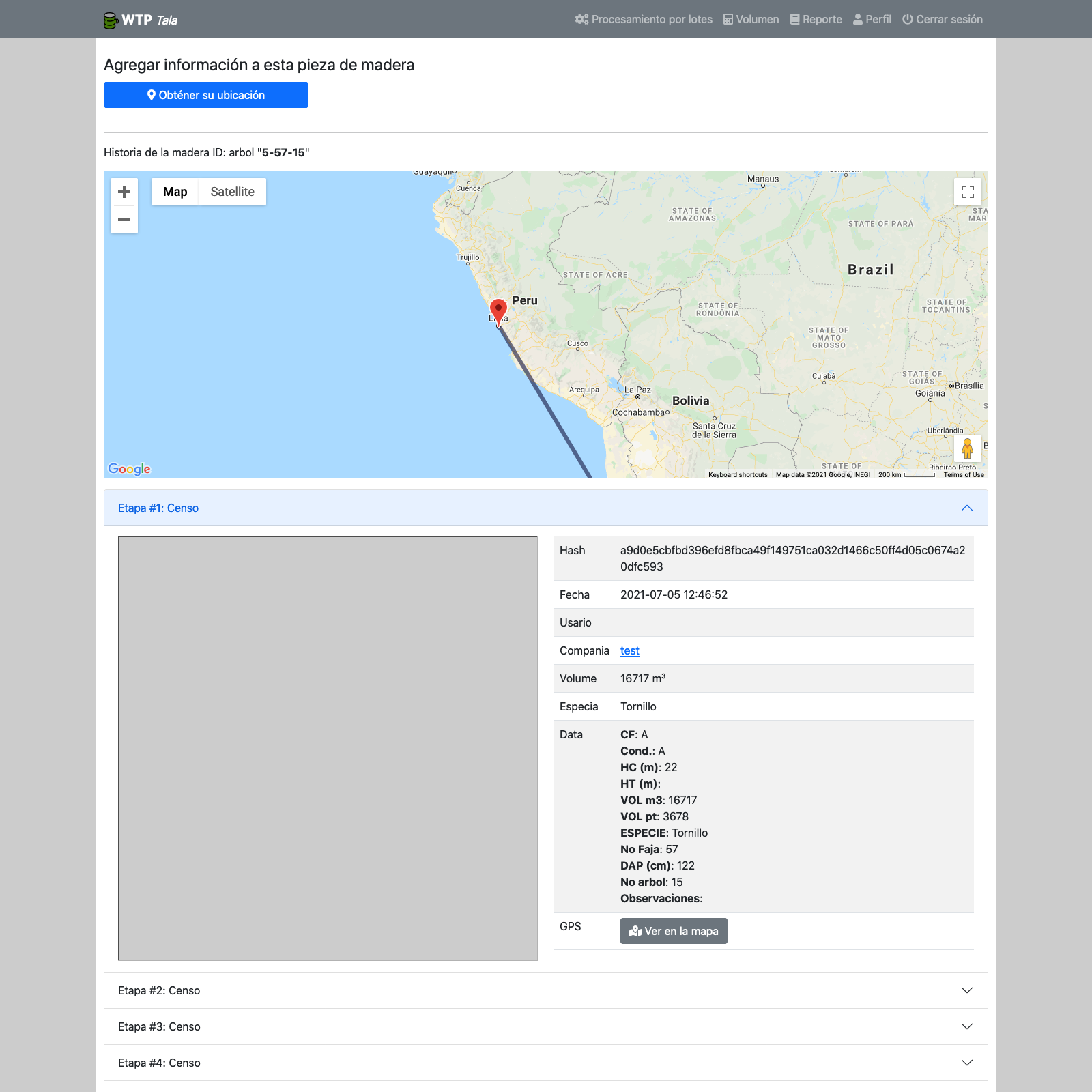Select the hash value text
1092x1092 pixels.
(x=792, y=558)
